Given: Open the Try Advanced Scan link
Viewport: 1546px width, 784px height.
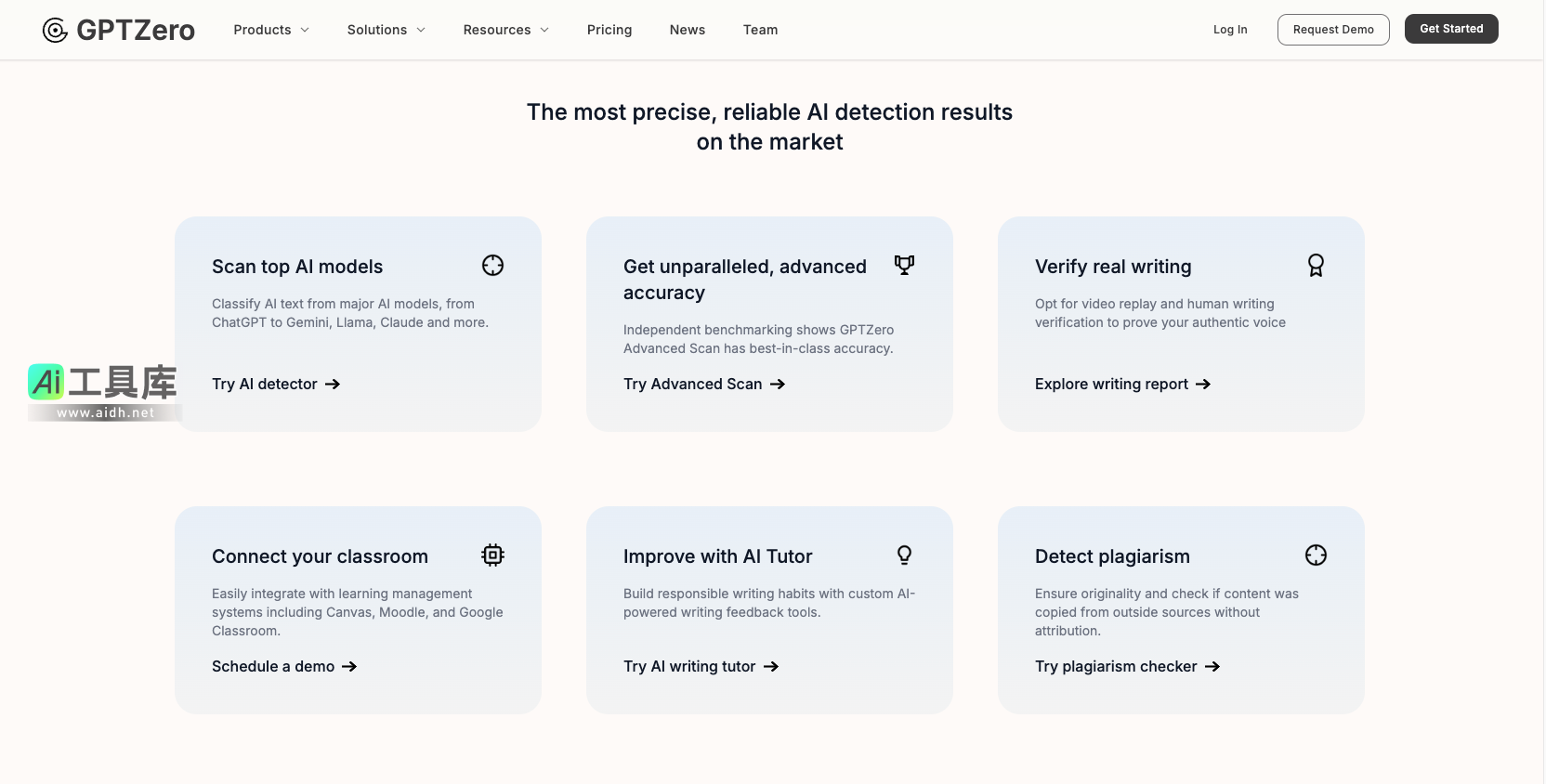Looking at the screenshot, I should click(704, 385).
